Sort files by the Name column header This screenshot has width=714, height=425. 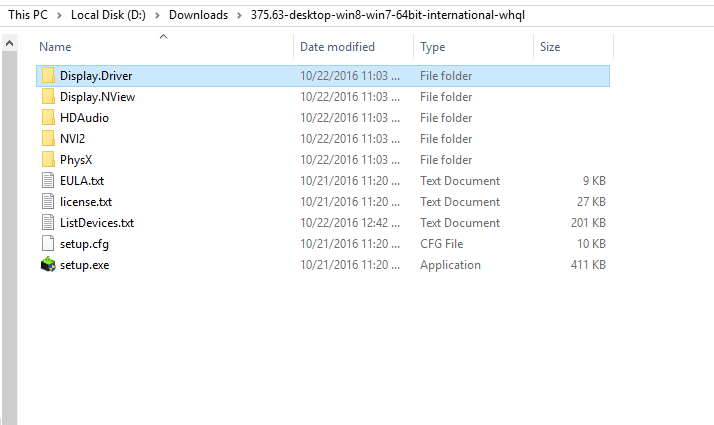[164, 46]
